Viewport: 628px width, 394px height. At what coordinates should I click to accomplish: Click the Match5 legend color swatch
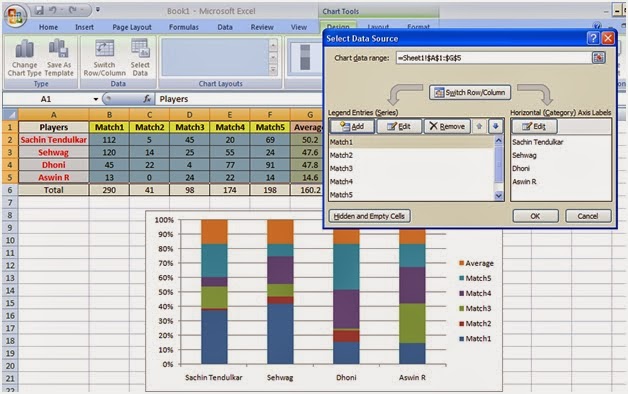[461, 278]
